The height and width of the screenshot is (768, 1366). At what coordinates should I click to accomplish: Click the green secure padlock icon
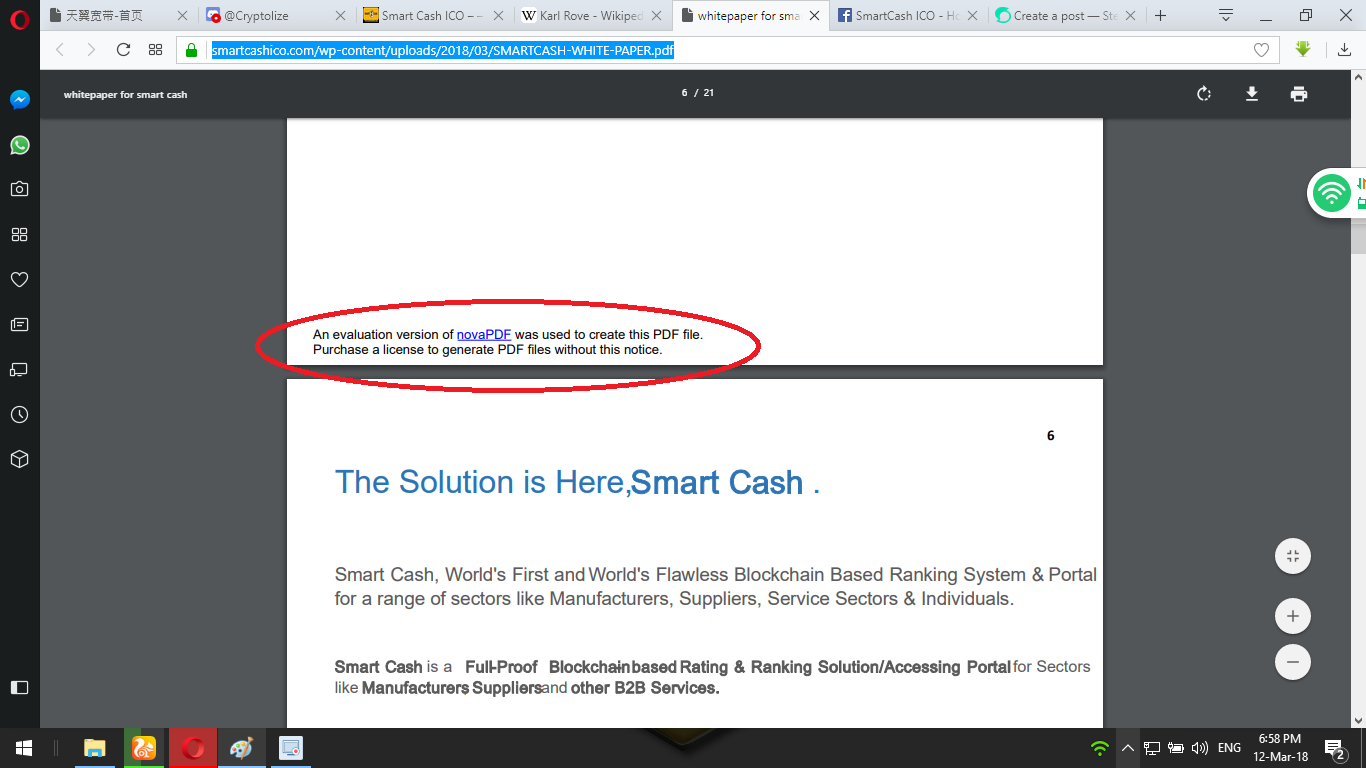coord(192,50)
